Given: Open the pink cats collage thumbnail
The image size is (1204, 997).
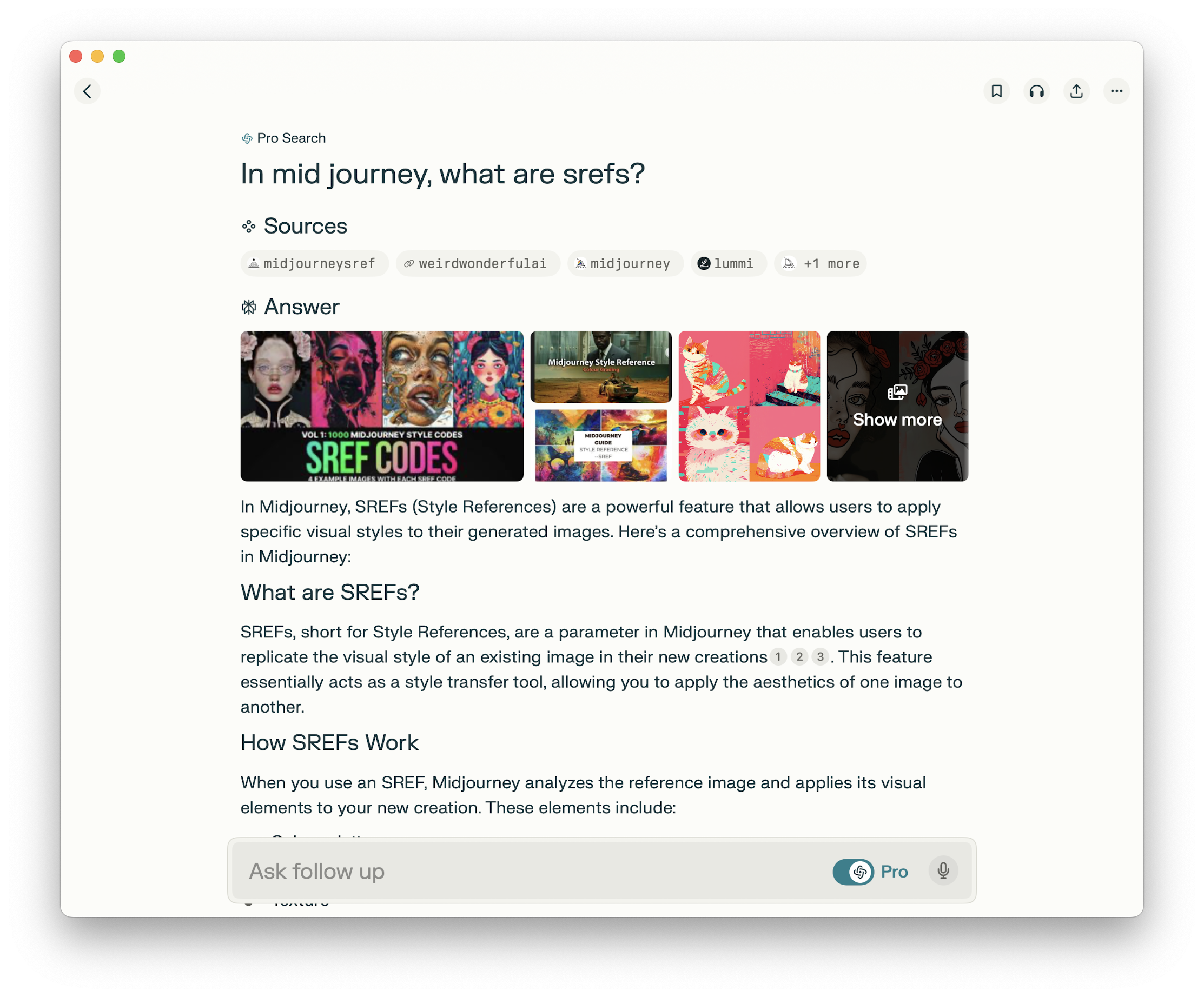Looking at the screenshot, I should (749, 406).
